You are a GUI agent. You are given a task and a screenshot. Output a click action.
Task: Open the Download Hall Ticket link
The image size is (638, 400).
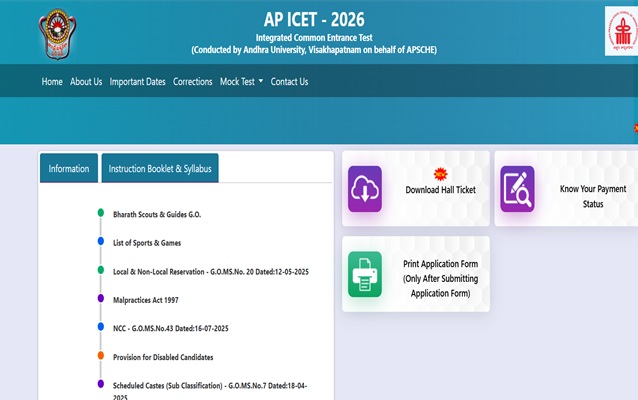click(x=440, y=190)
